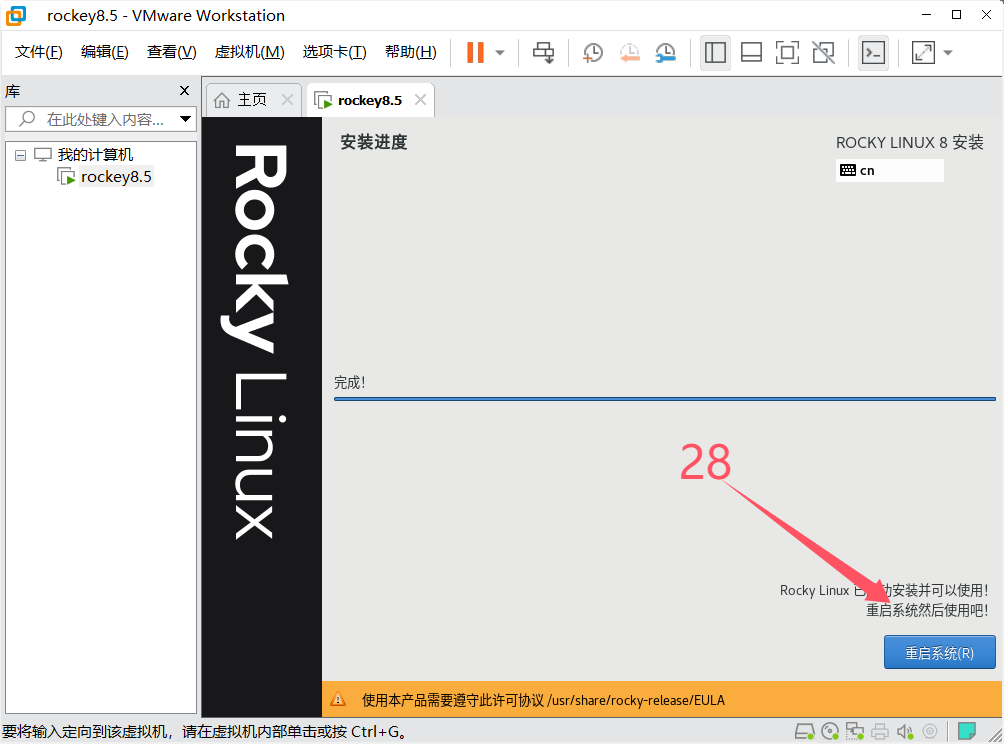Toggle Unity mode icon
The width and height of the screenshot is (1004, 744).
823,53
